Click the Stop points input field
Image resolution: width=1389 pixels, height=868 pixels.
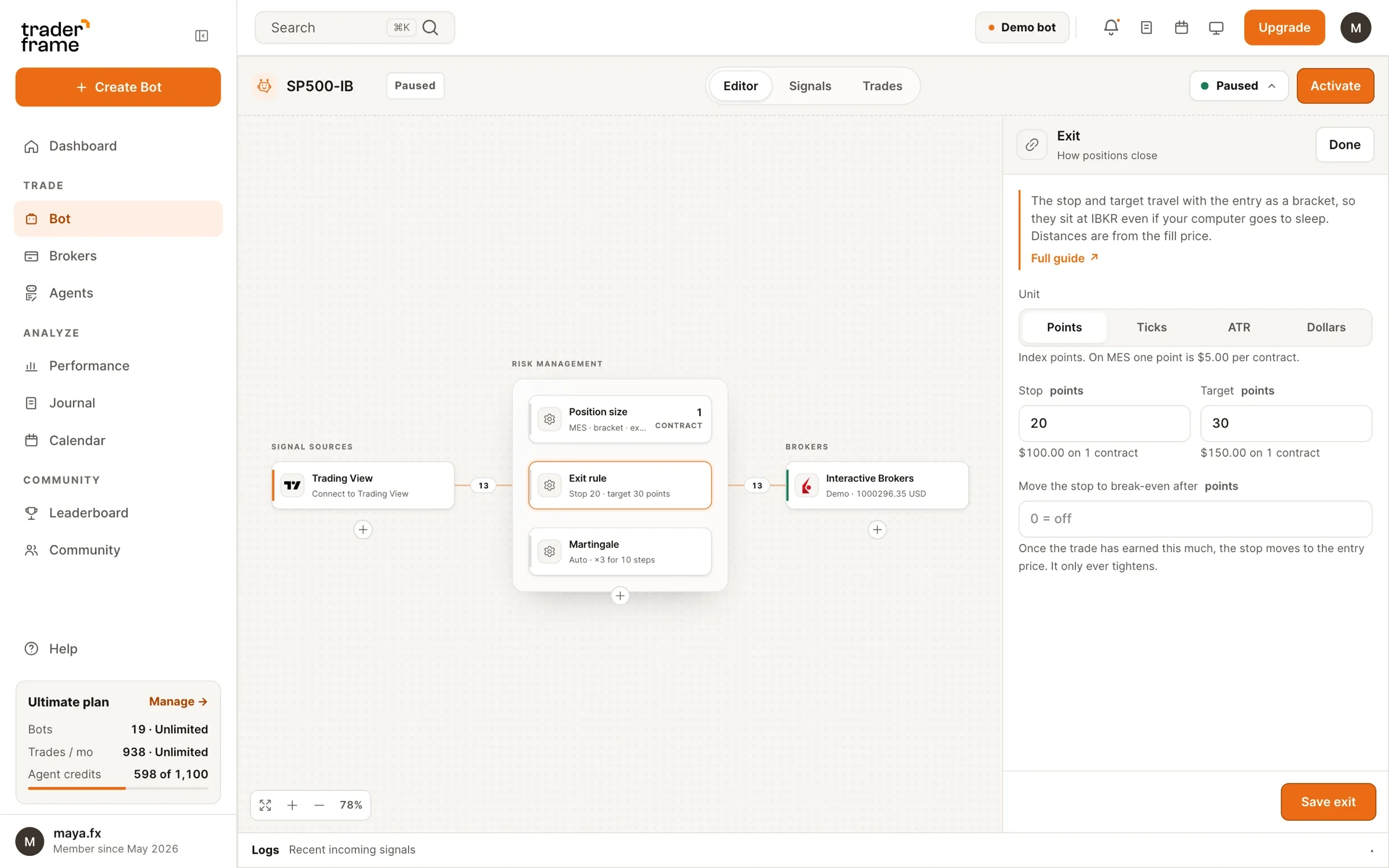pyautogui.click(x=1104, y=423)
